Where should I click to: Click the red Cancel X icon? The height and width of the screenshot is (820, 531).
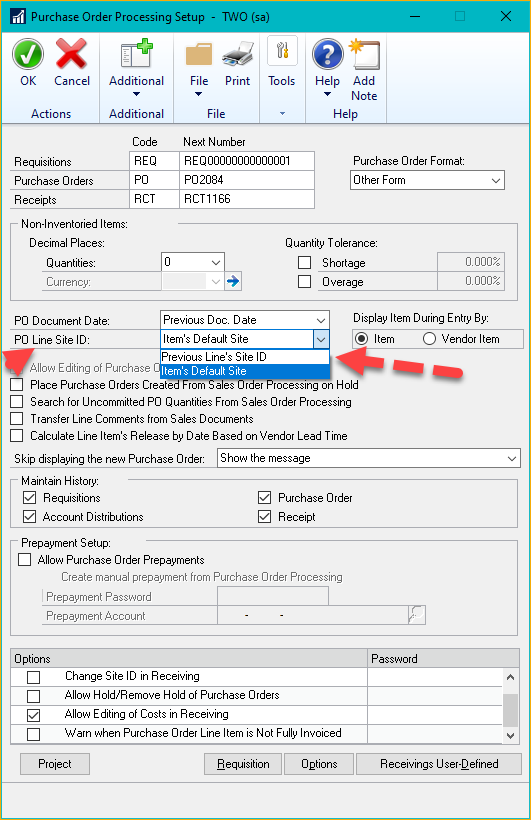tap(72, 54)
